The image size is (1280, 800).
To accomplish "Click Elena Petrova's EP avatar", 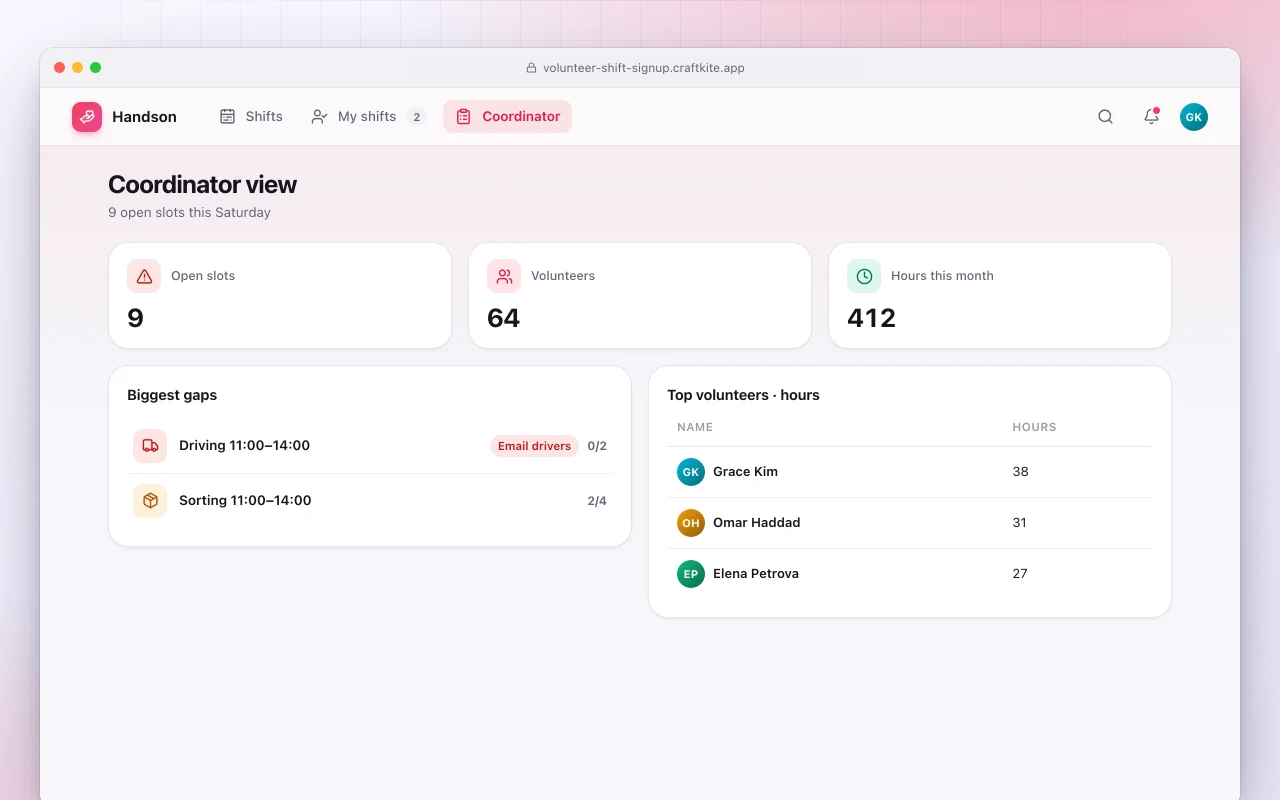I will tap(691, 574).
